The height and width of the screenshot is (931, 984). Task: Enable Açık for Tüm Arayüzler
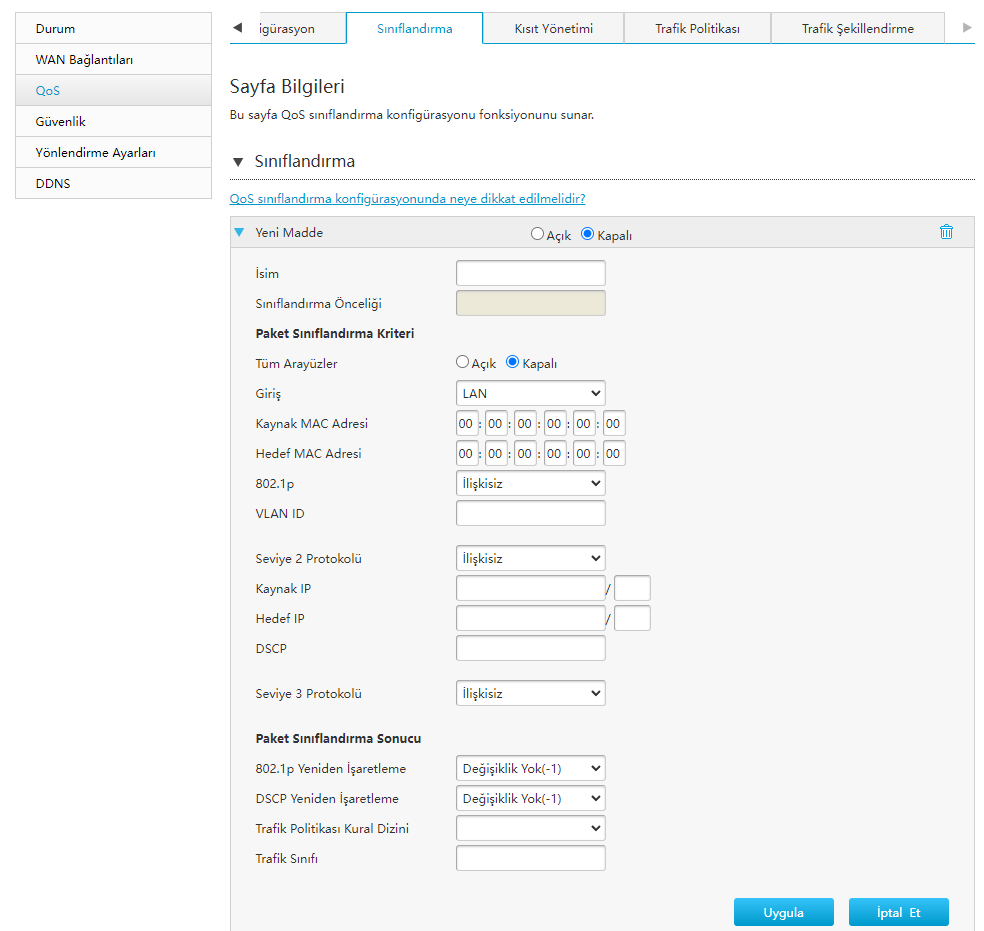(x=462, y=362)
